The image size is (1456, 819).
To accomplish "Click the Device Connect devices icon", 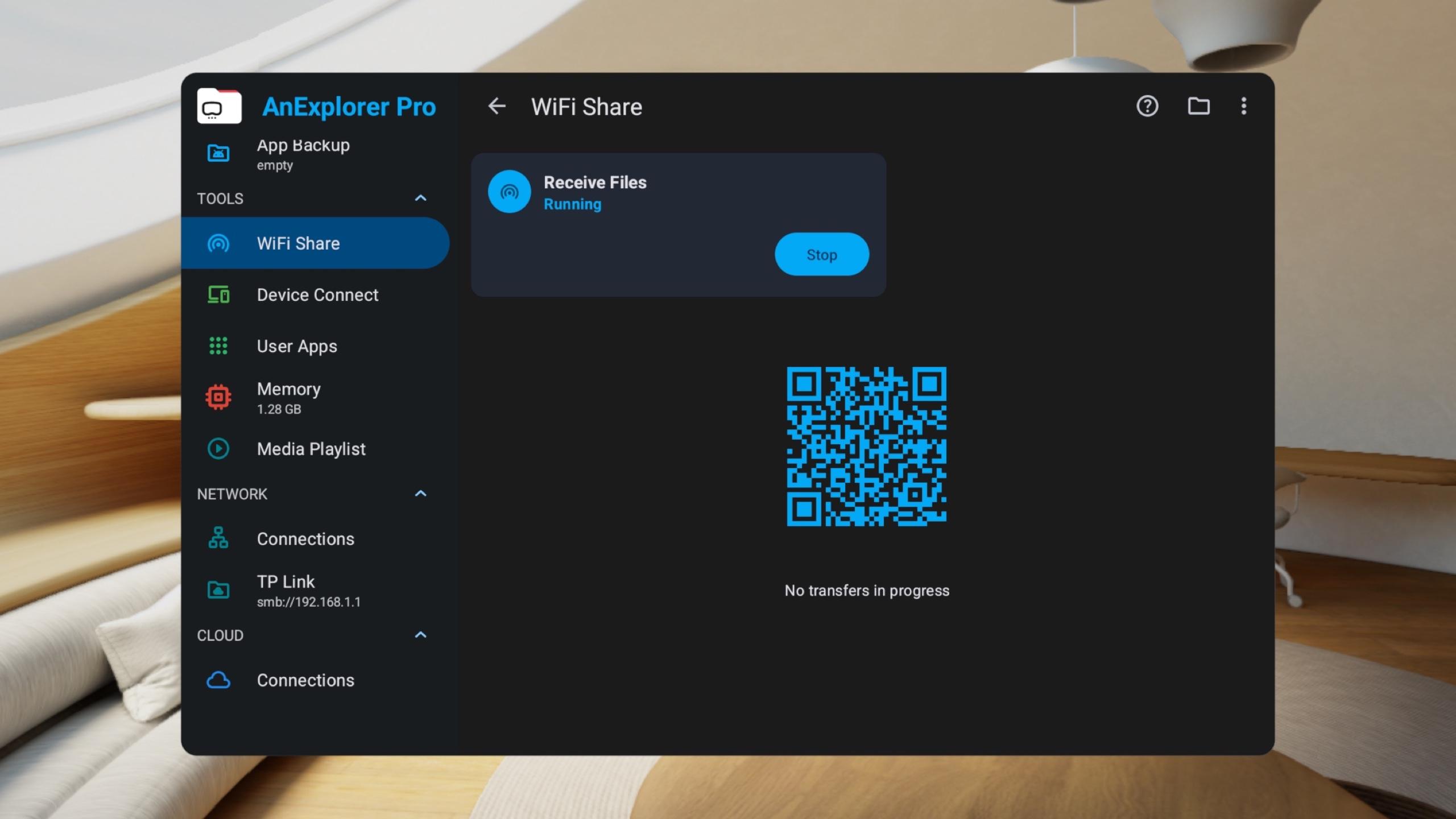I will point(218,295).
